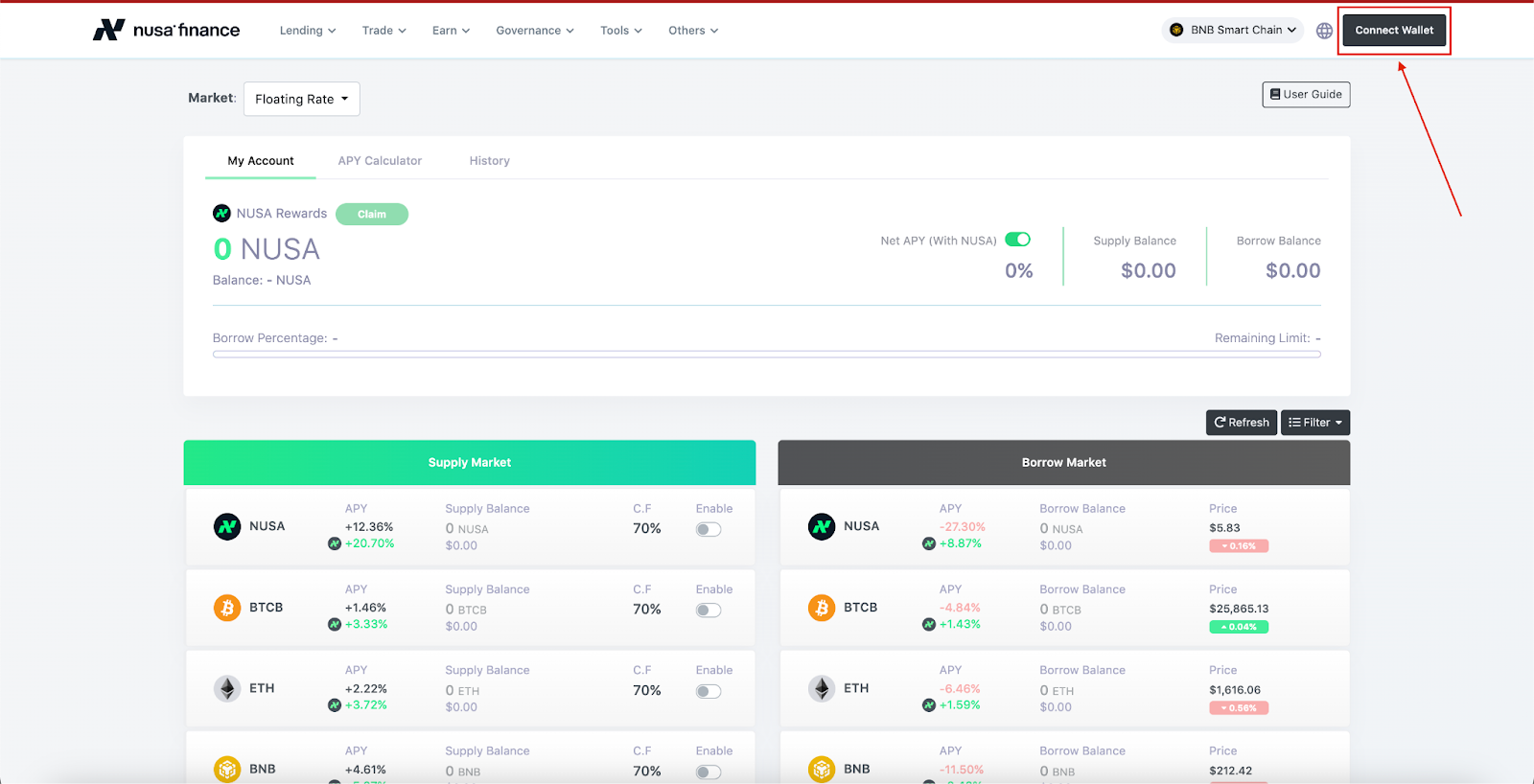1534x784 pixels.
Task: Click ETH coin icon in Supply Market
Action: point(227,688)
